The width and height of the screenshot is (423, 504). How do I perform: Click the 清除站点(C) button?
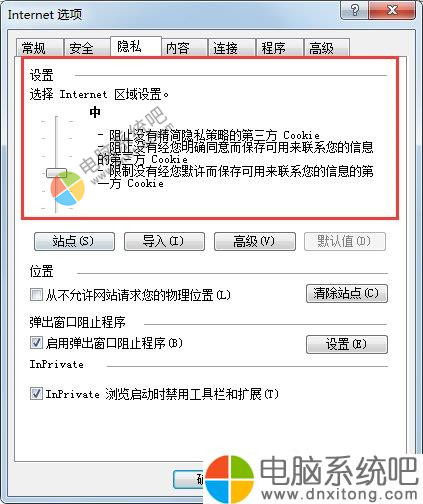pyautogui.click(x=347, y=293)
